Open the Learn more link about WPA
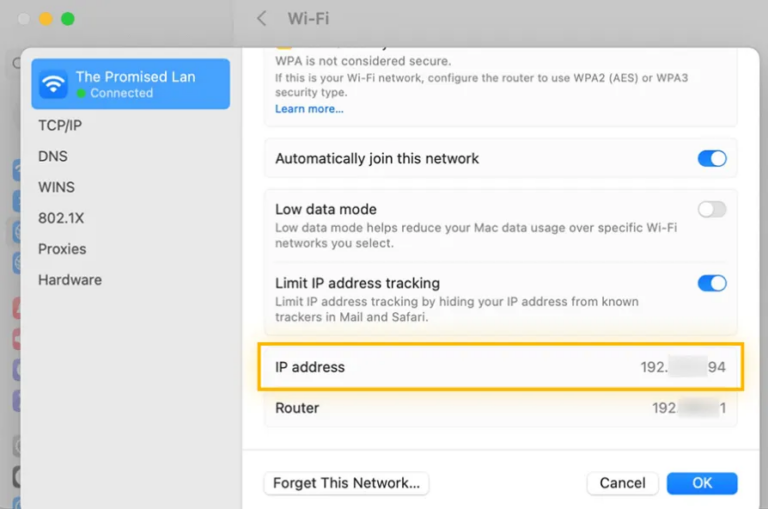This screenshot has width=768, height=509. 309,108
